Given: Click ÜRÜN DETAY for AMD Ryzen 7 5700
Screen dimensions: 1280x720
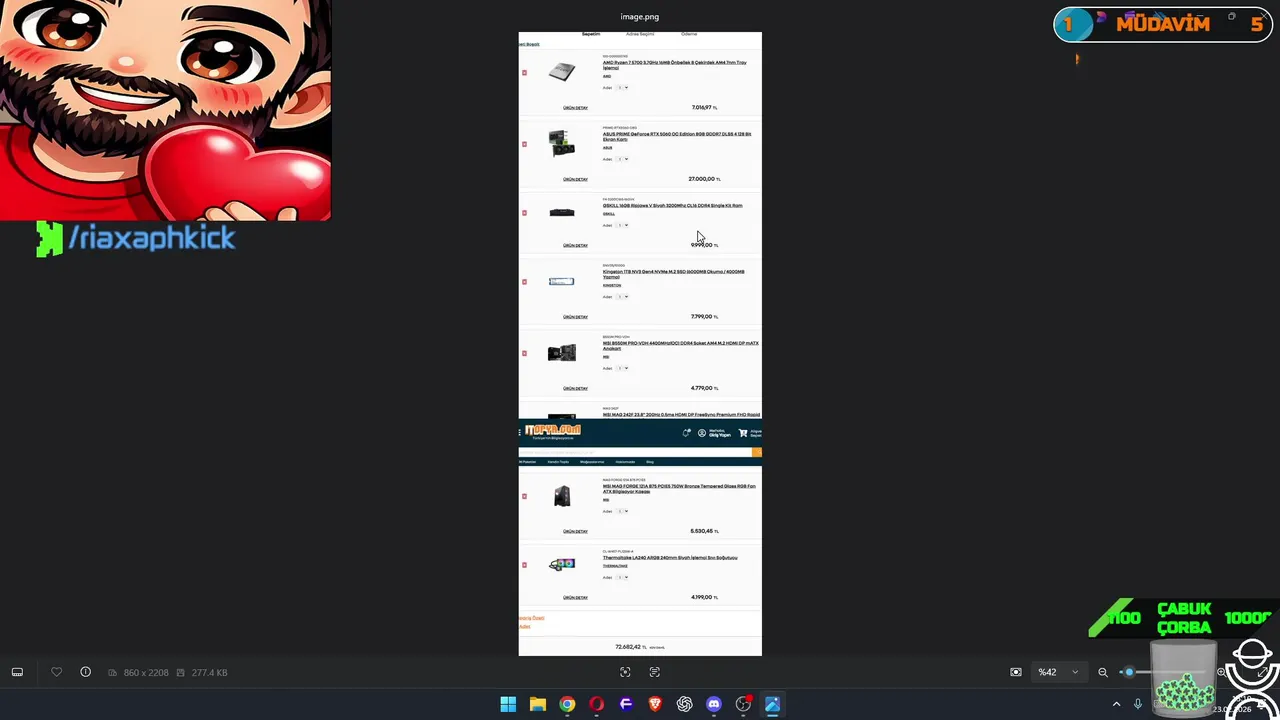Looking at the screenshot, I should (575, 108).
